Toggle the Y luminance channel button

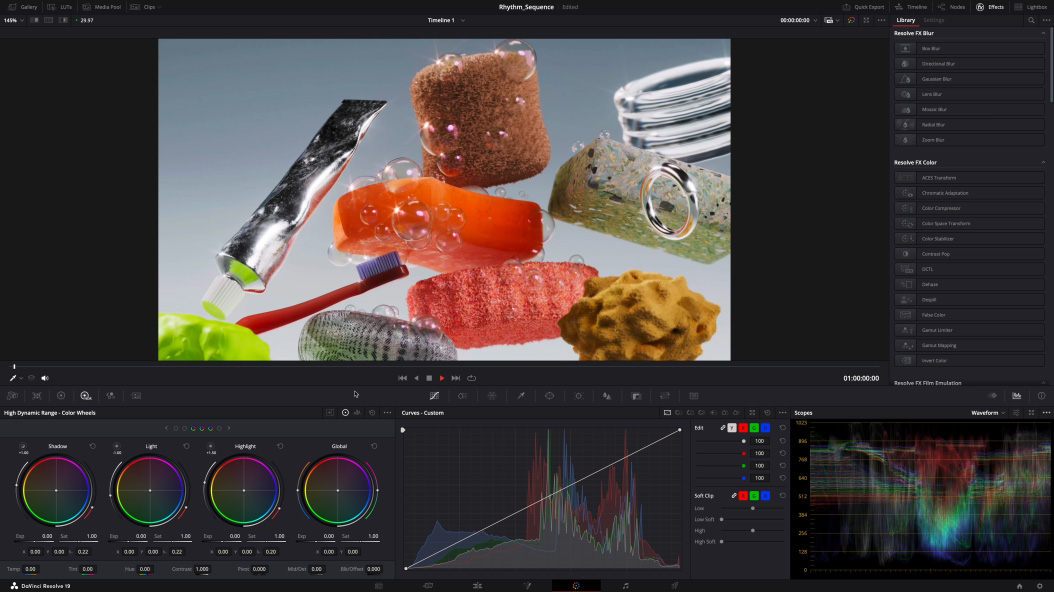(731, 428)
